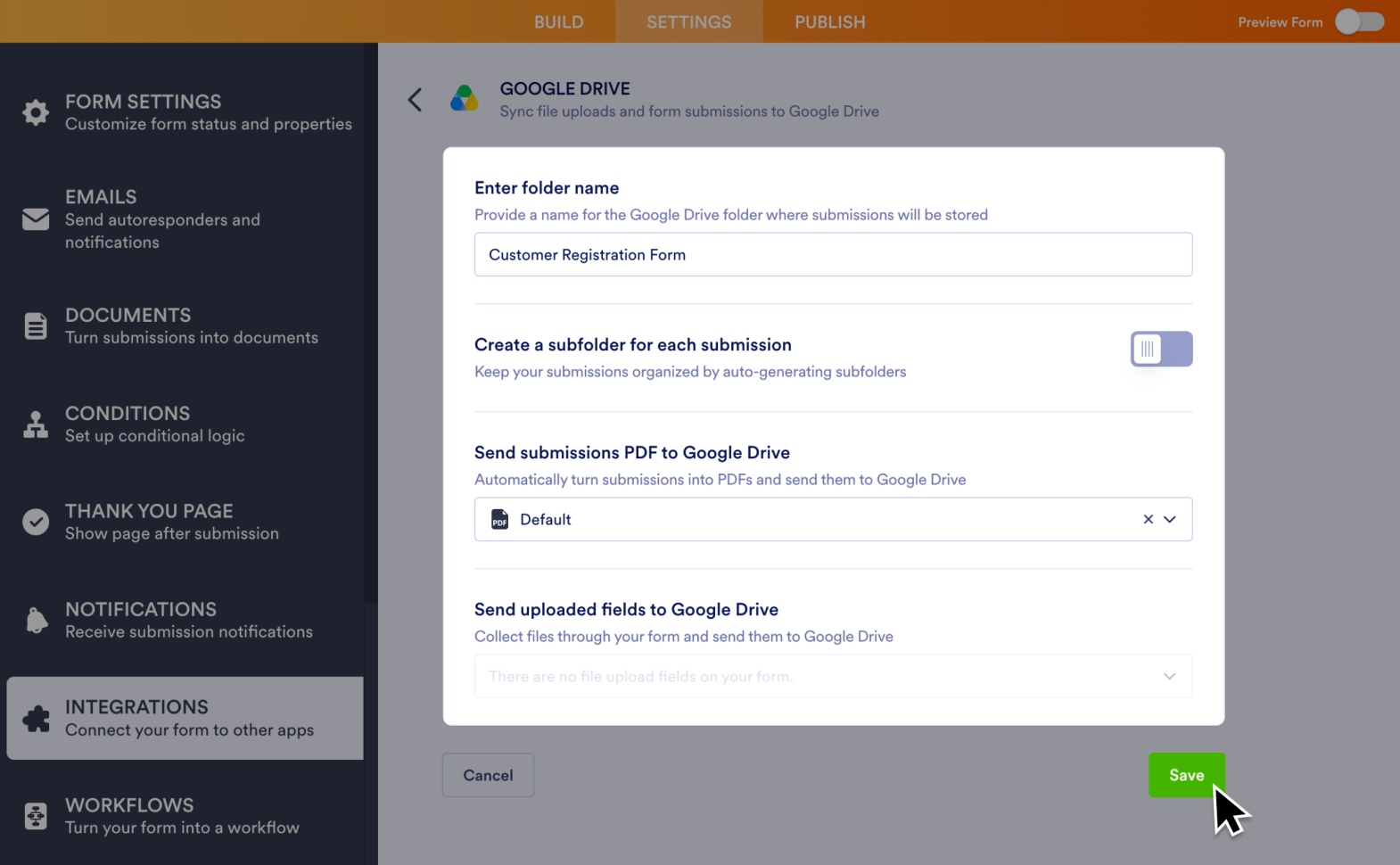1400x865 pixels.
Task: Click the Thank You Page checkmark icon
Action: click(x=36, y=522)
